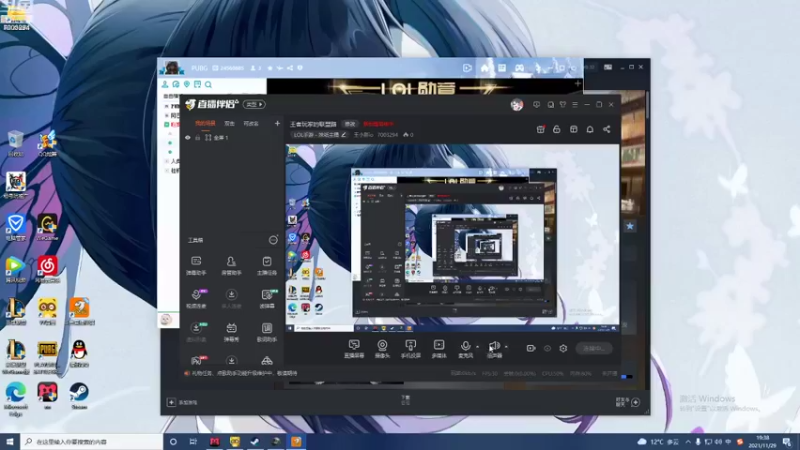Image resolution: width=800 pixels, height=450 pixels.
Task: Add multimedia source below preview
Action: (439, 349)
